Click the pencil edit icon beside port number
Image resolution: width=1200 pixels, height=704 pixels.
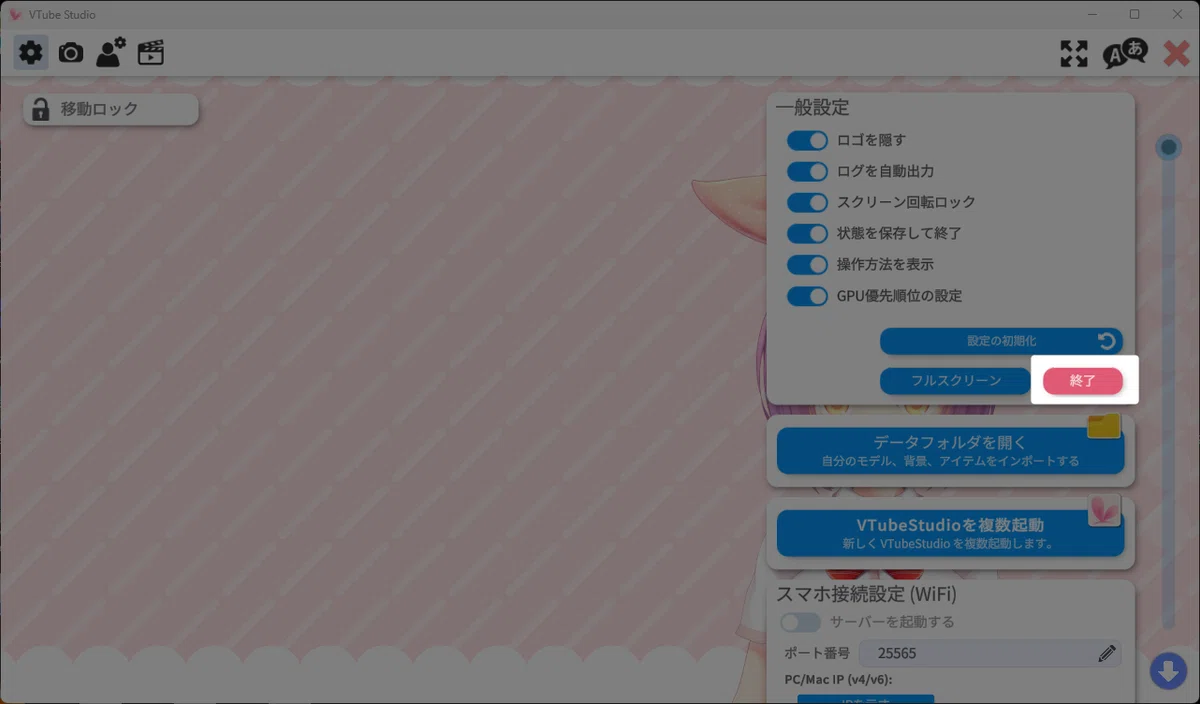point(1106,654)
